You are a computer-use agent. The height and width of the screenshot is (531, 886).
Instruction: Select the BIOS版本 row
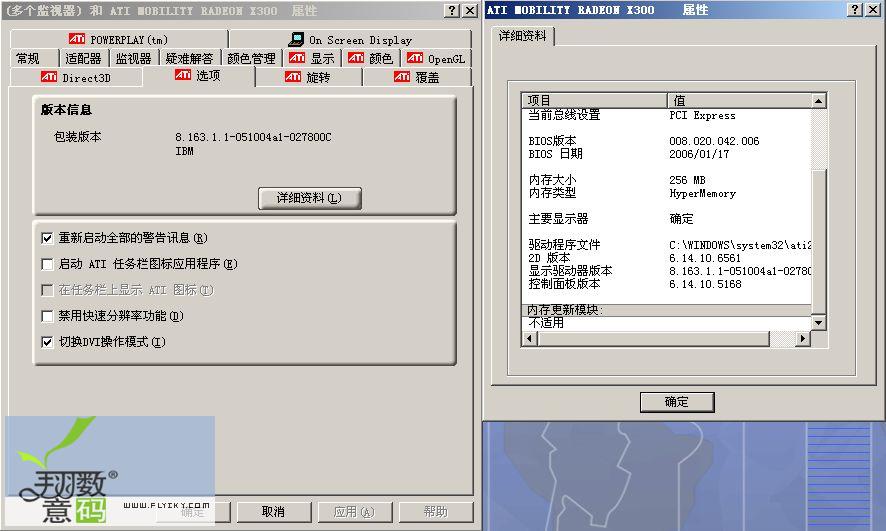[667, 141]
